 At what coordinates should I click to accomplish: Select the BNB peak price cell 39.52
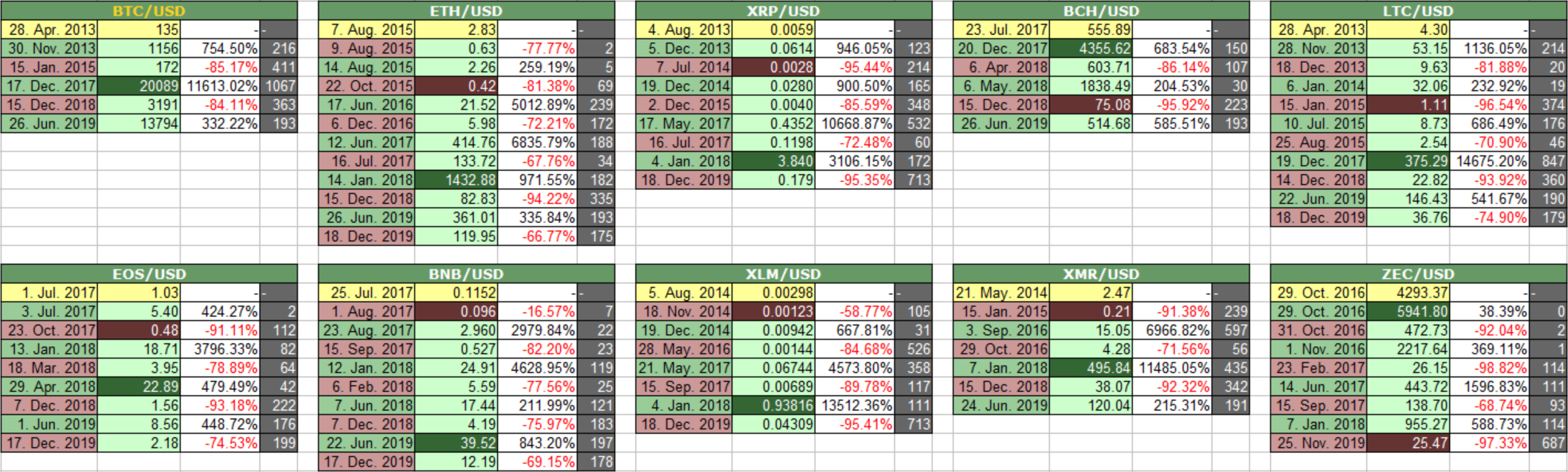(x=457, y=443)
